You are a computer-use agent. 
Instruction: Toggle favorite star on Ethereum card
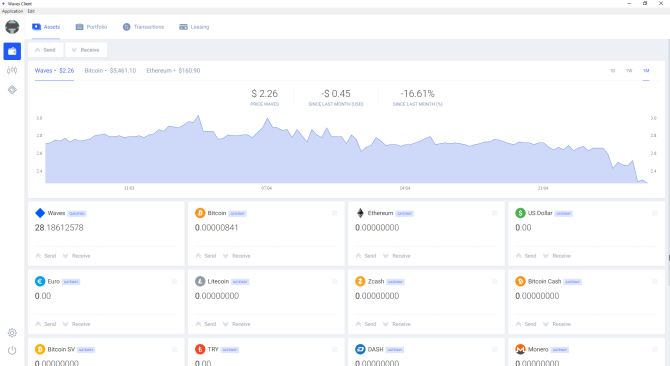coord(494,213)
